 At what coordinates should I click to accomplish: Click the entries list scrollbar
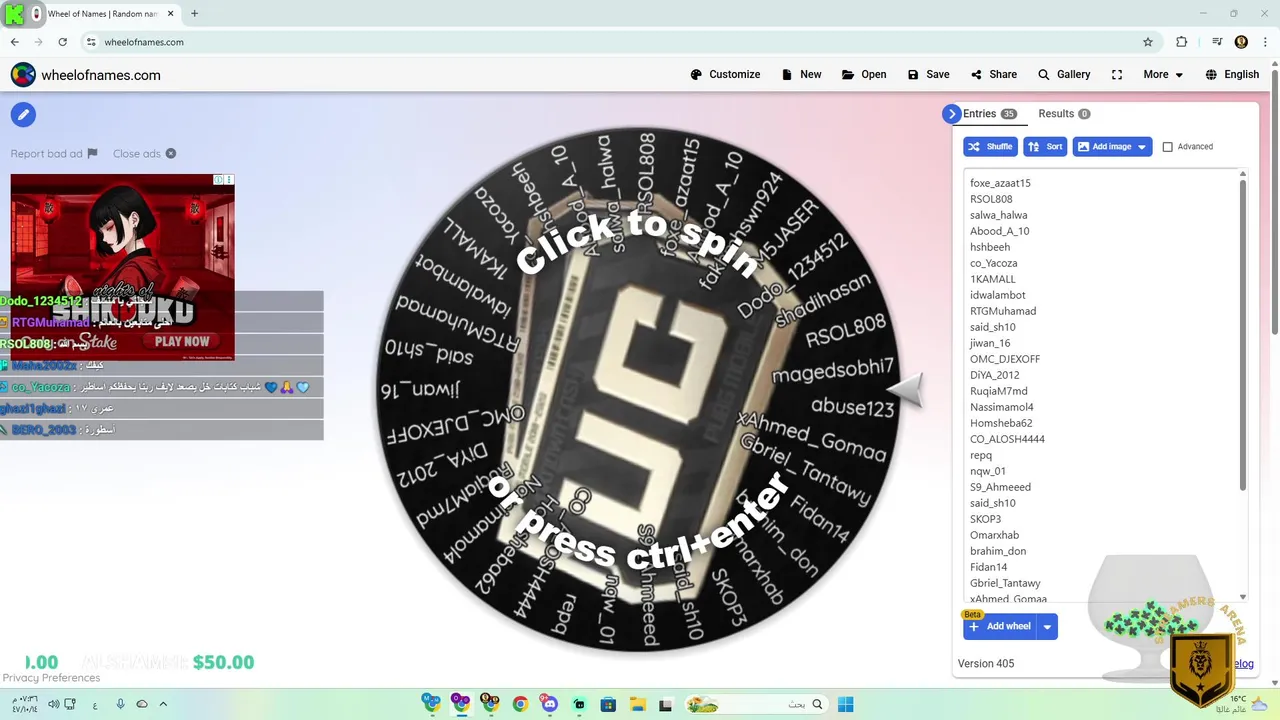[1243, 335]
